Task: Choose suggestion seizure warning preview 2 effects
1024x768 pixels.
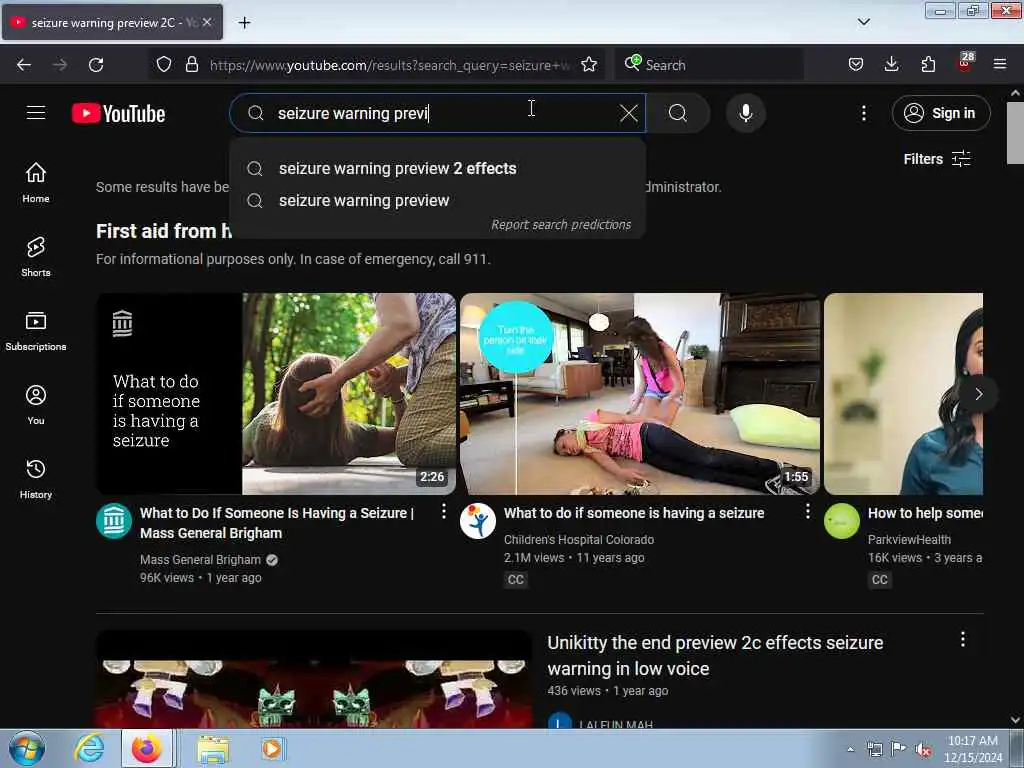Action: (438, 168)
